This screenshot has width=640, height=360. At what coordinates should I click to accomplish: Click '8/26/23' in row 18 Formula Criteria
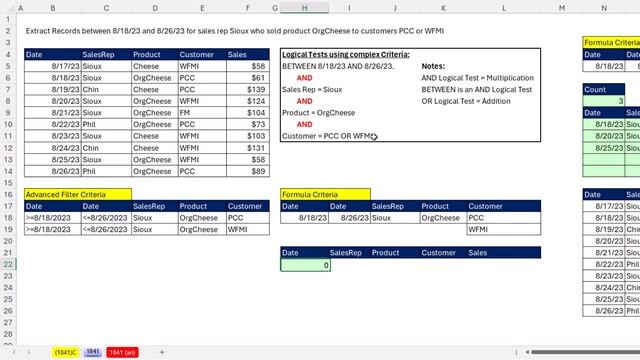coord(349,218)
